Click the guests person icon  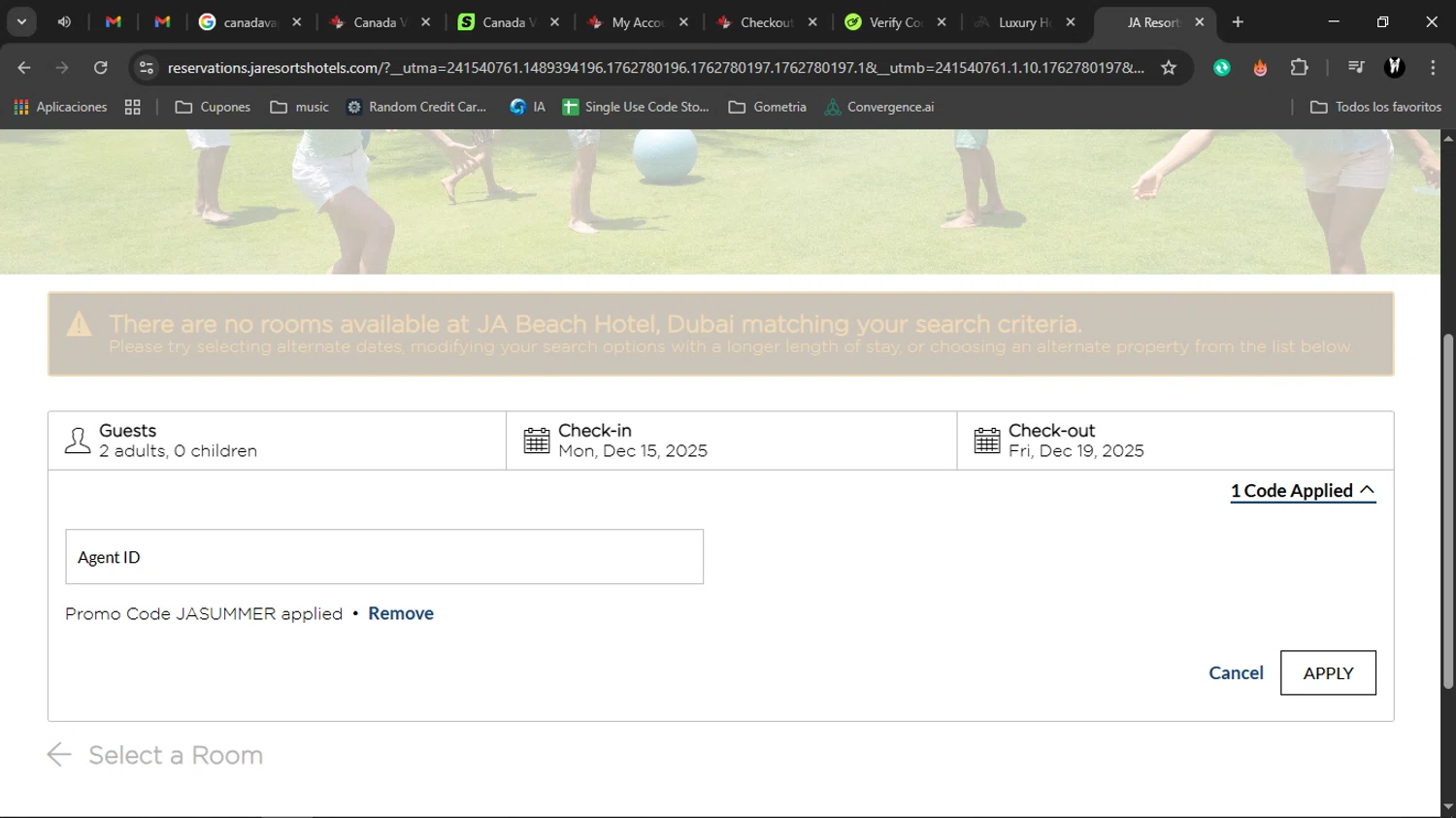click(x=78, y=441)
